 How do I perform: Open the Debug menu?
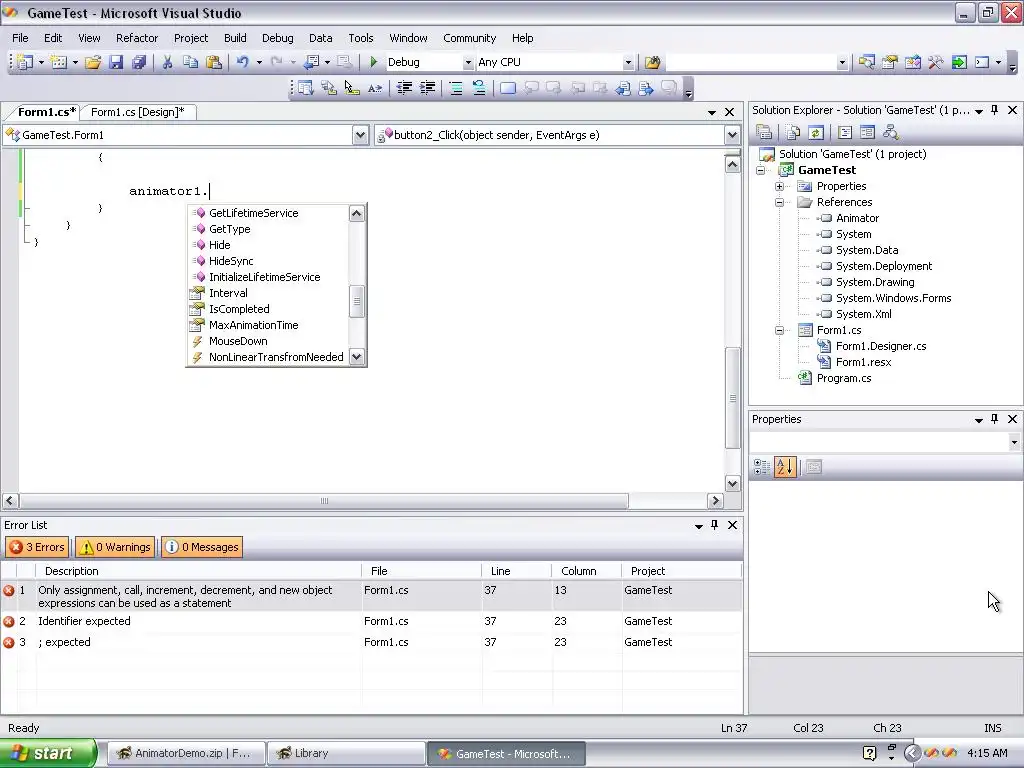point(278,38)
